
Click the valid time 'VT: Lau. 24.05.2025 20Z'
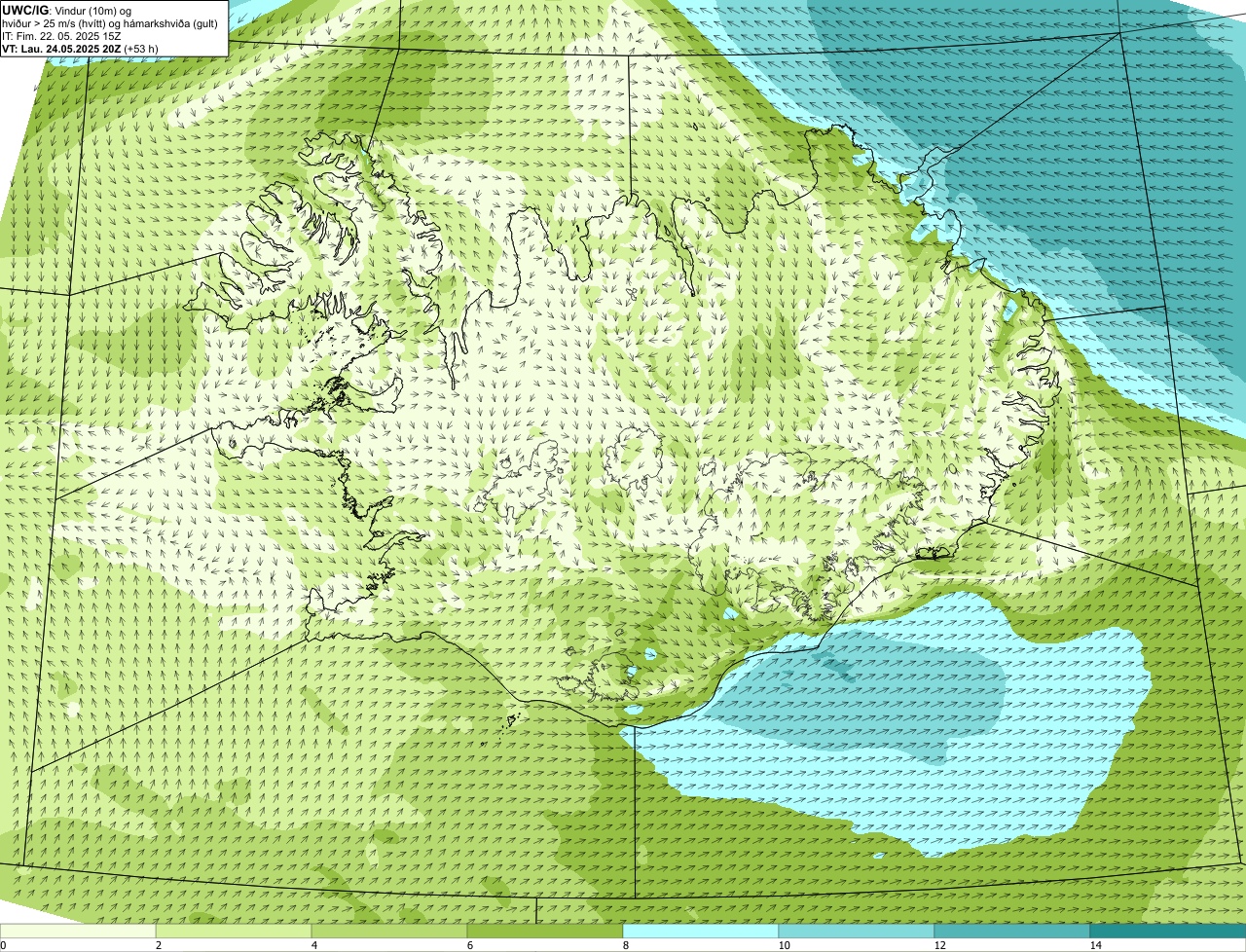62,49
